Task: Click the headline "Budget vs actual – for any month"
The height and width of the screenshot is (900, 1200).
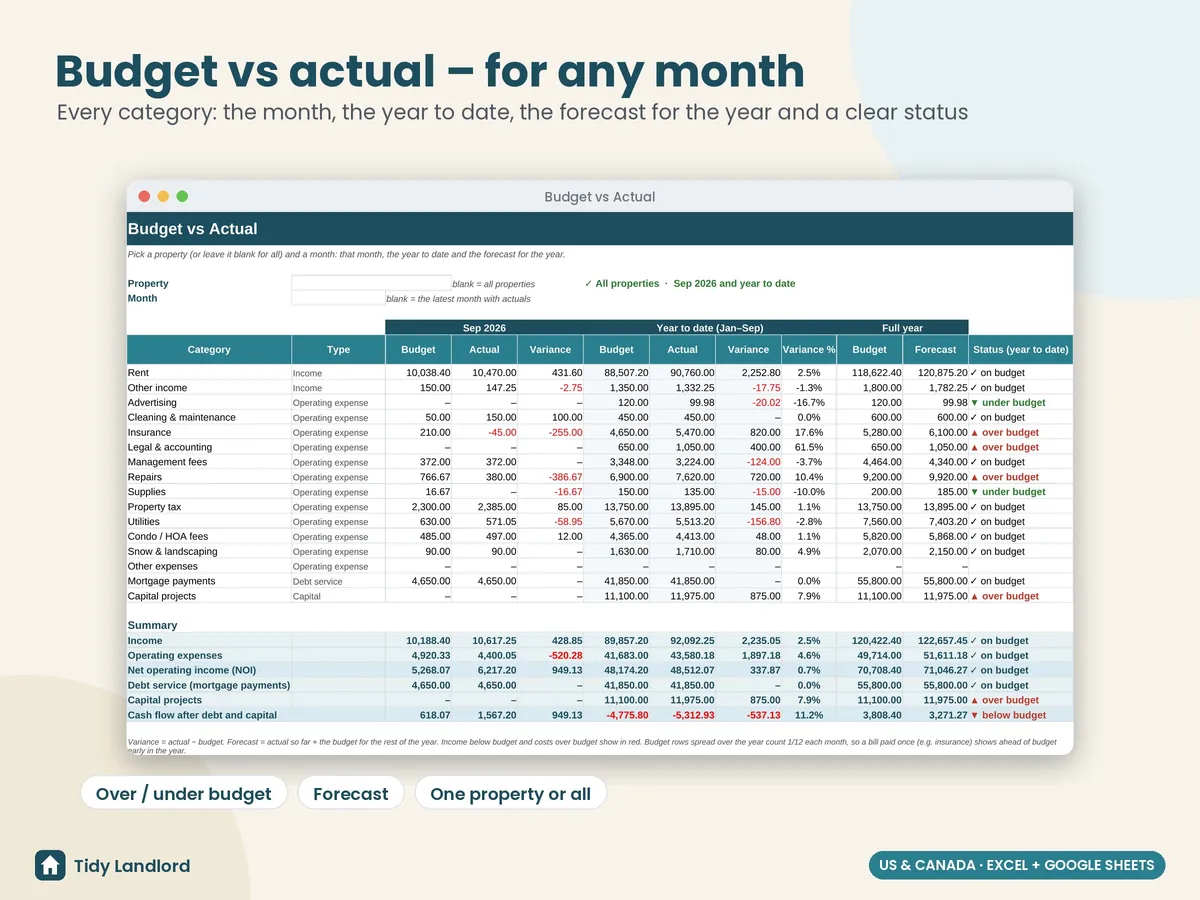Action: [430, 72]
